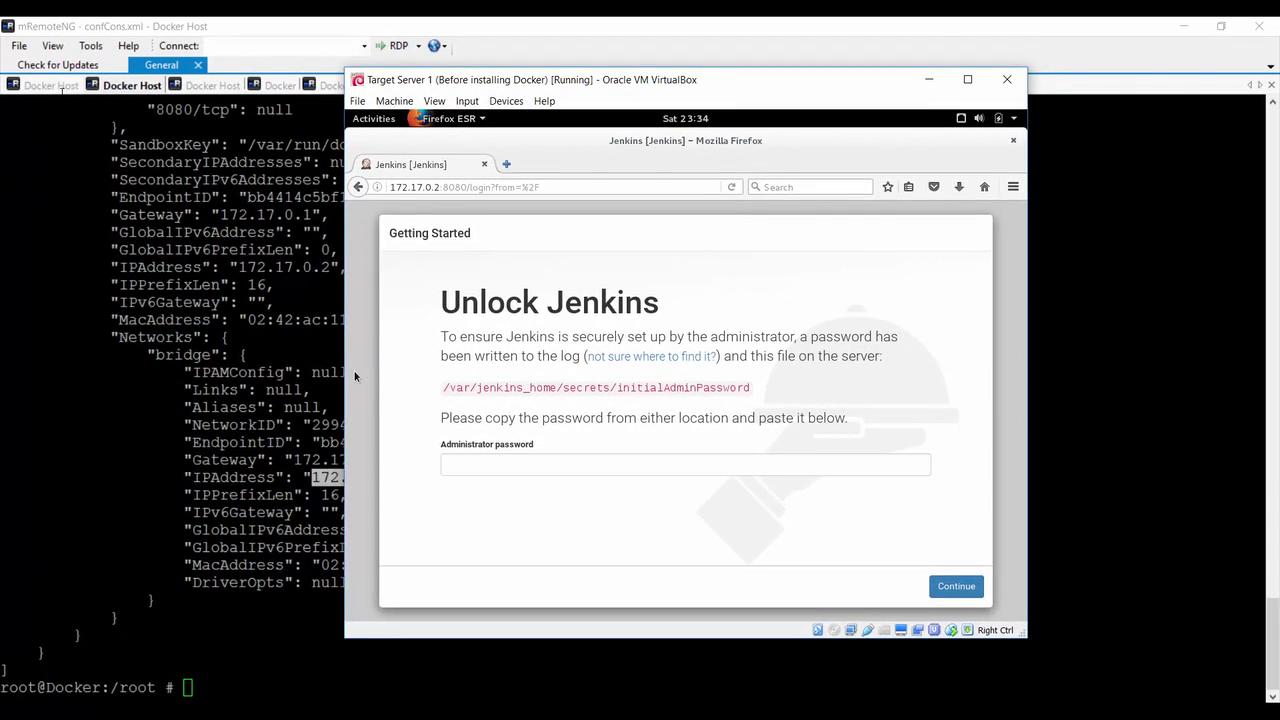Image resolution: width=1280 pixels, height=720 pixels.
Task: Click the site information icon in URL bar
Action: click(x=378, y=187)
